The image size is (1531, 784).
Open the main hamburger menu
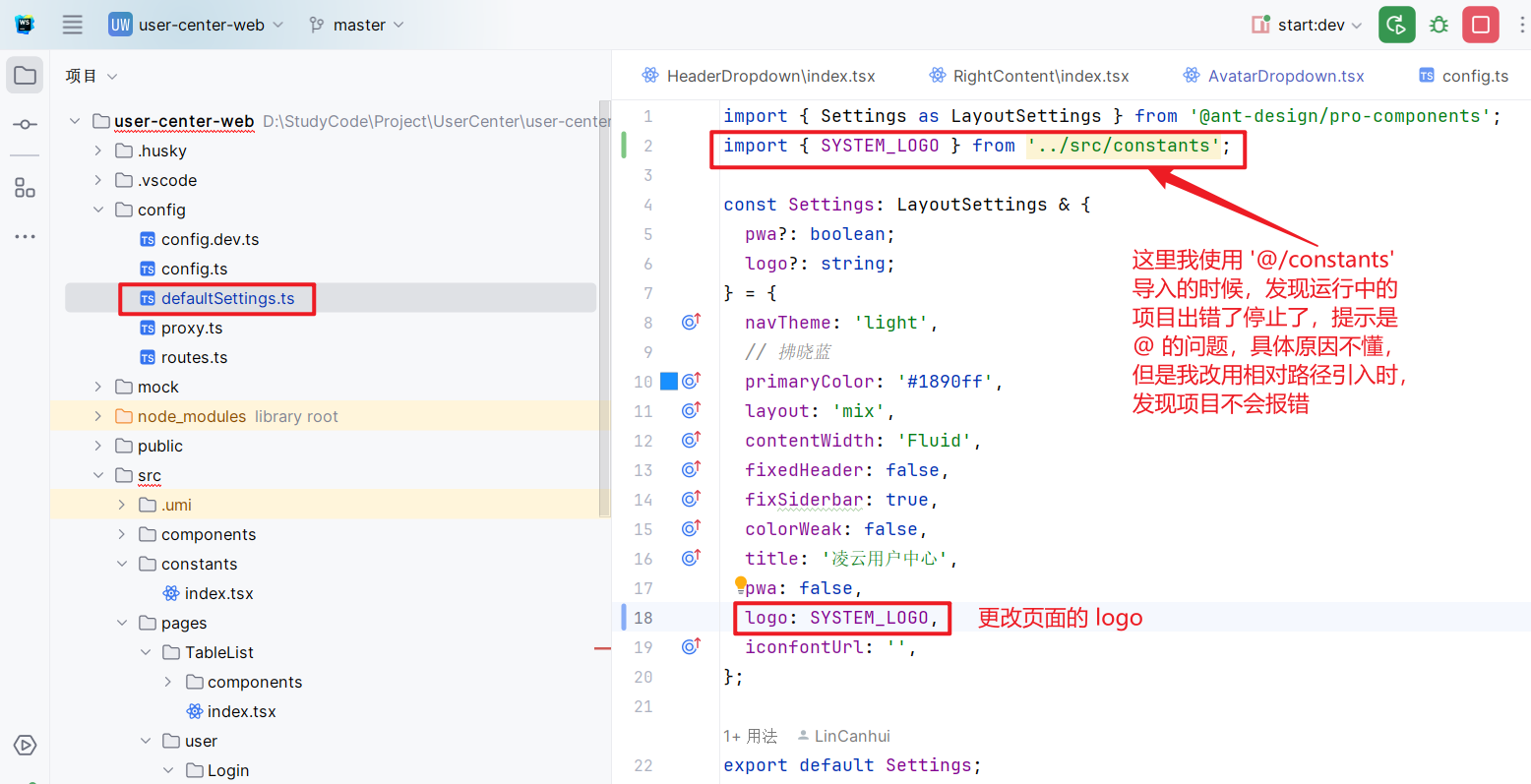coord(73,25)
